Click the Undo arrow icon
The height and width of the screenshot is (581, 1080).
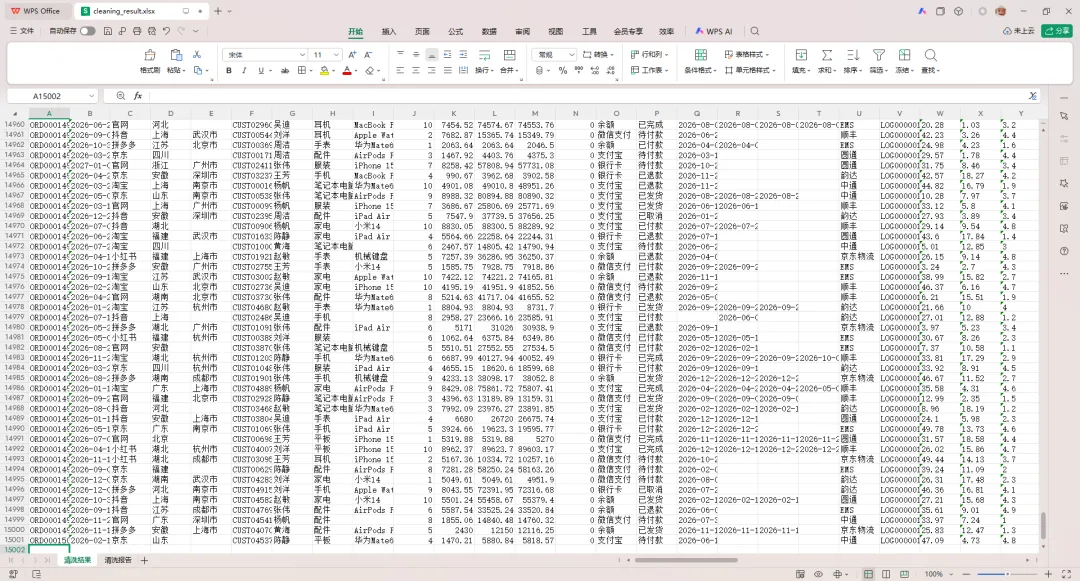166,31
